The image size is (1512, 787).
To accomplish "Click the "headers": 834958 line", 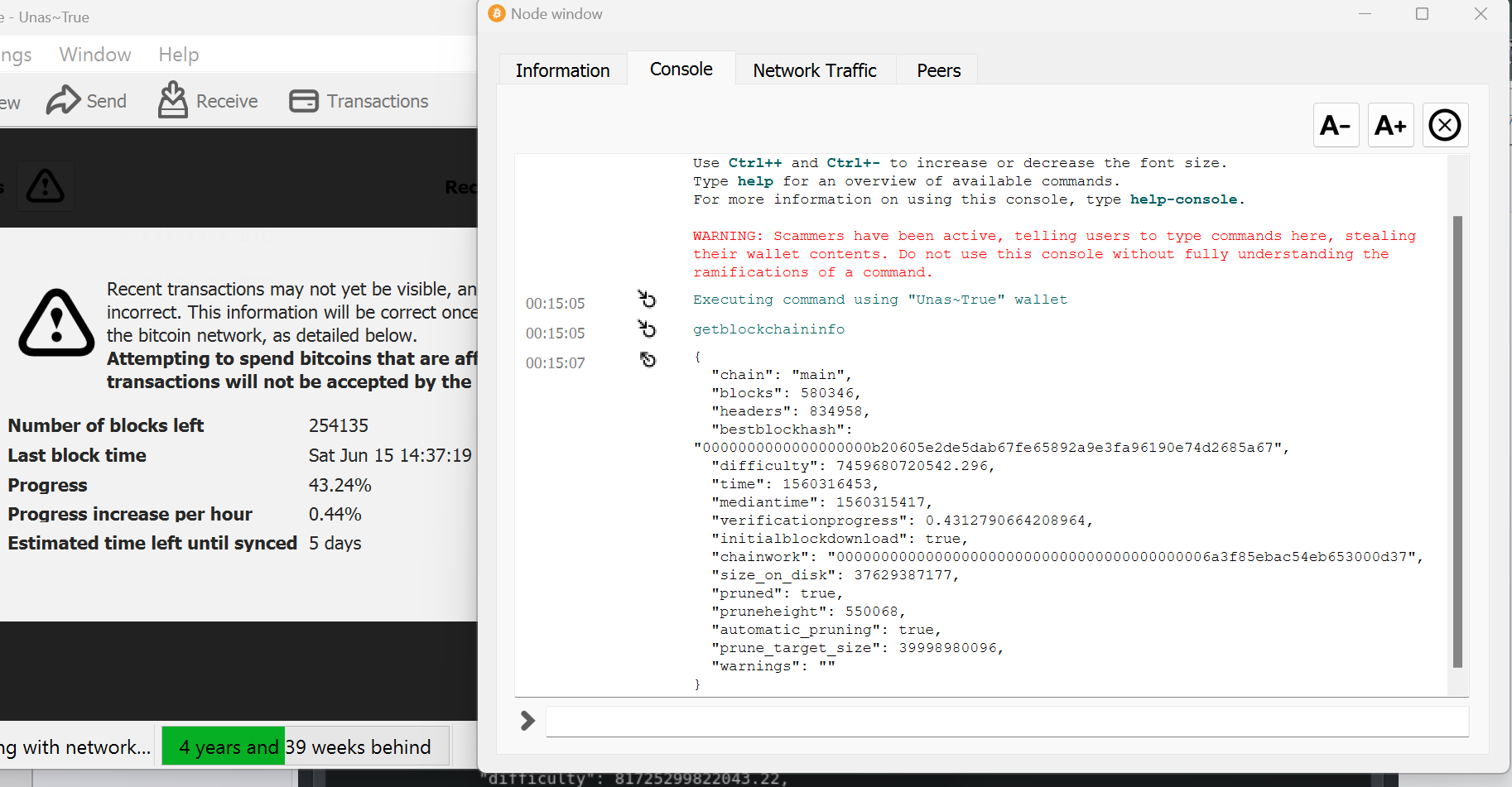I will 791,411.
